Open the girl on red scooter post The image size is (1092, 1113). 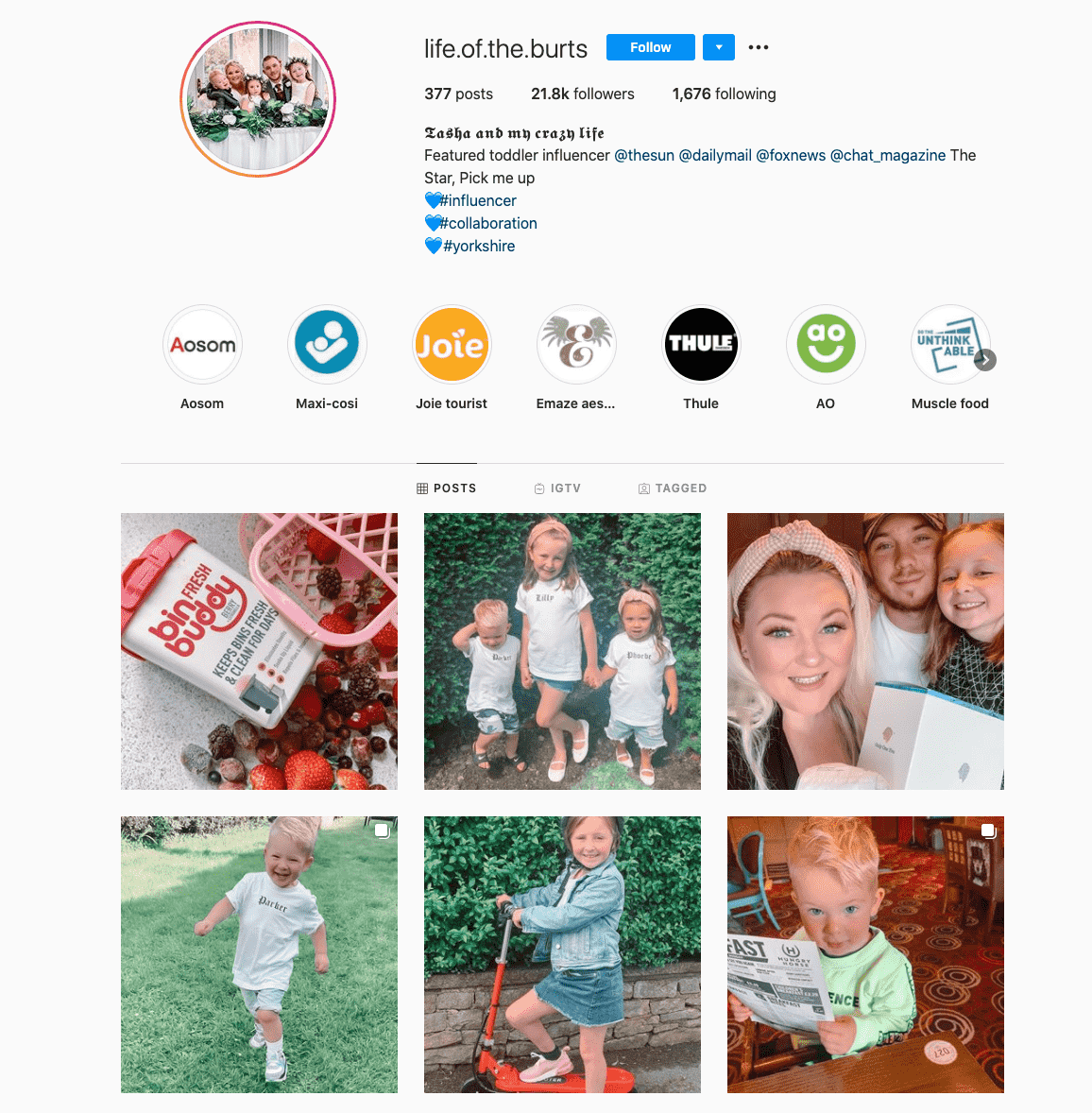pyautogui.click(x=563, y=954)
